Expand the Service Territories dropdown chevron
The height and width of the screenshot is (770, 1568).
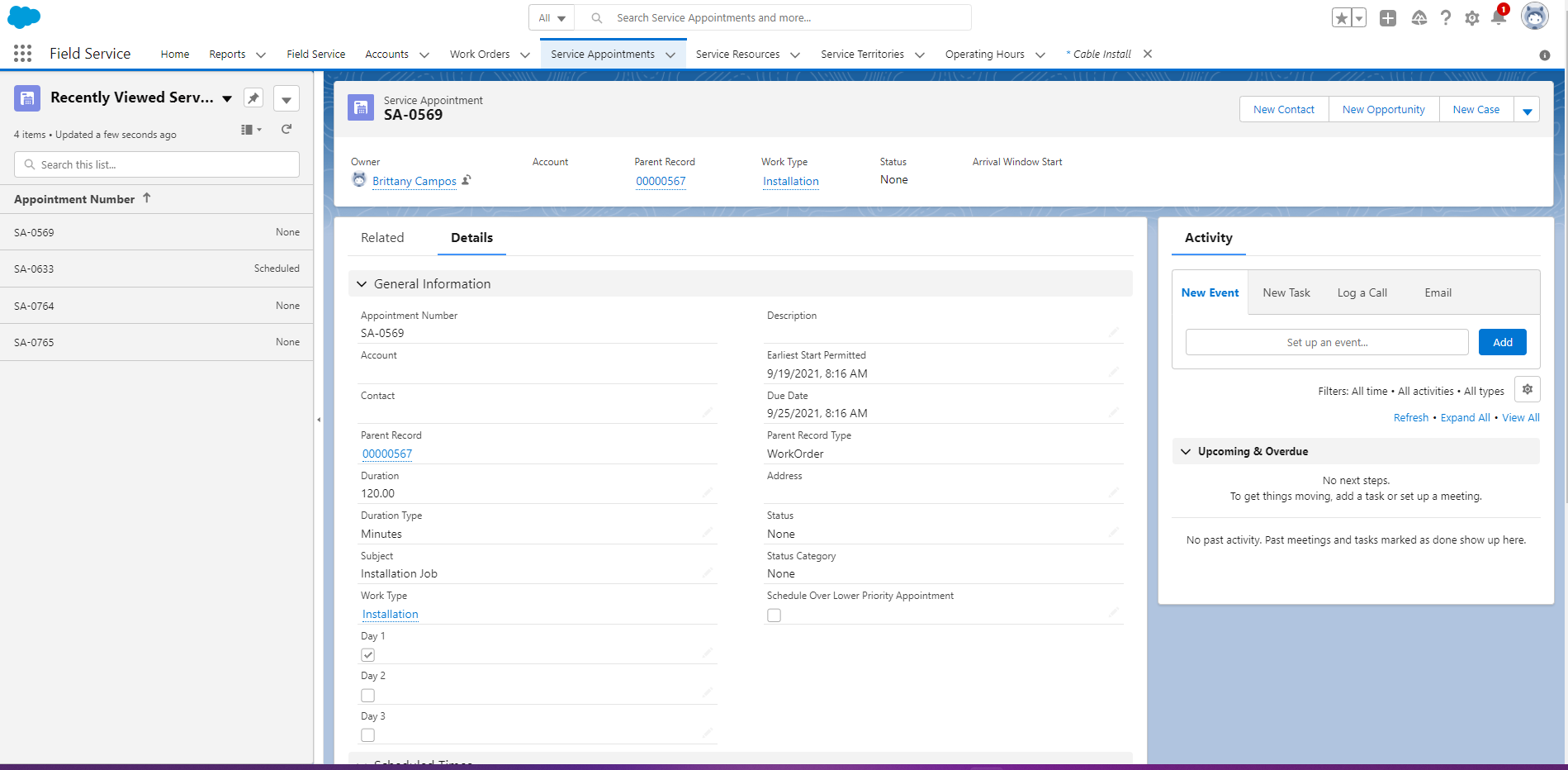(920, 55)
